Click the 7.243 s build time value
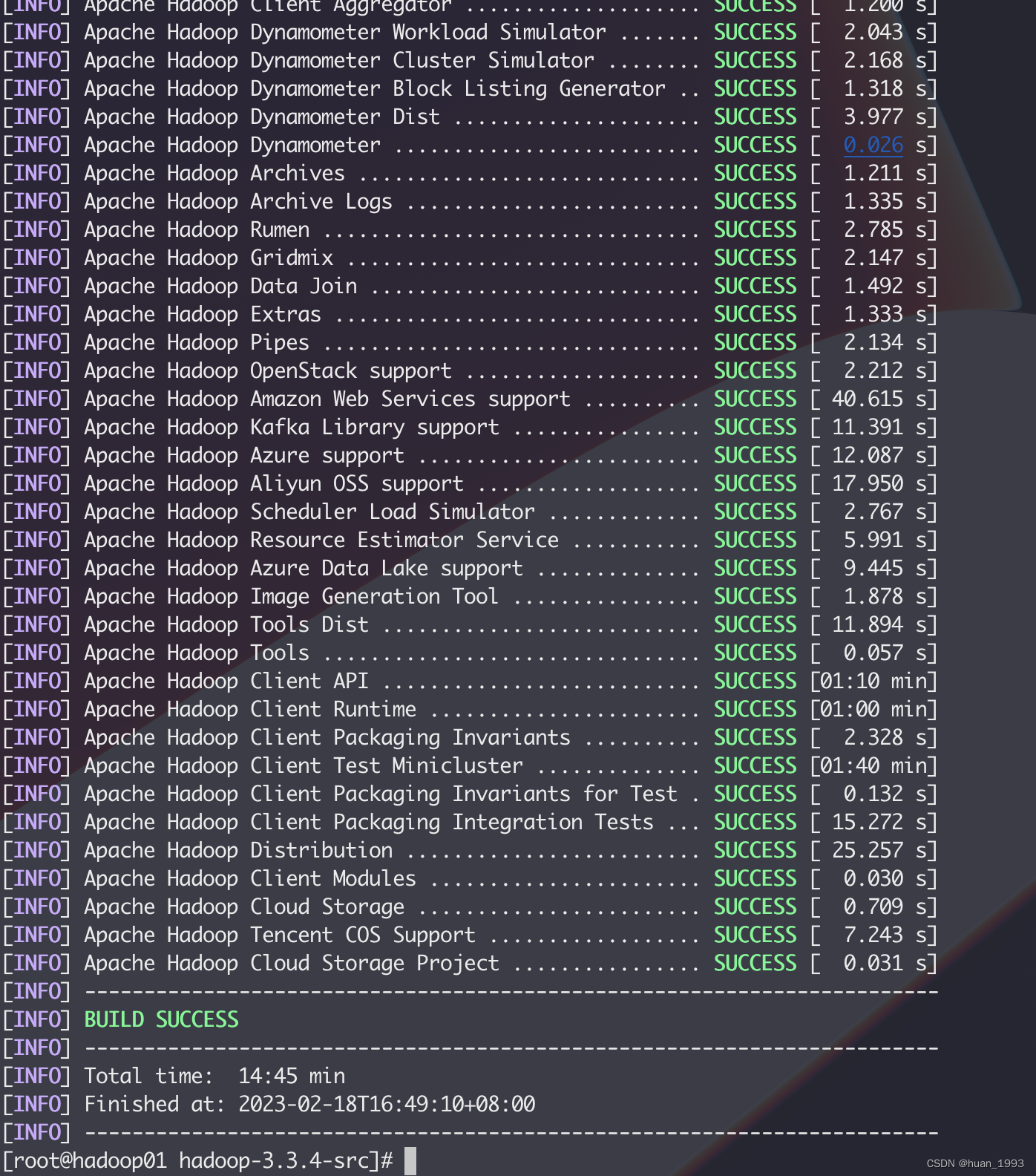 click(x=885, y=935)
